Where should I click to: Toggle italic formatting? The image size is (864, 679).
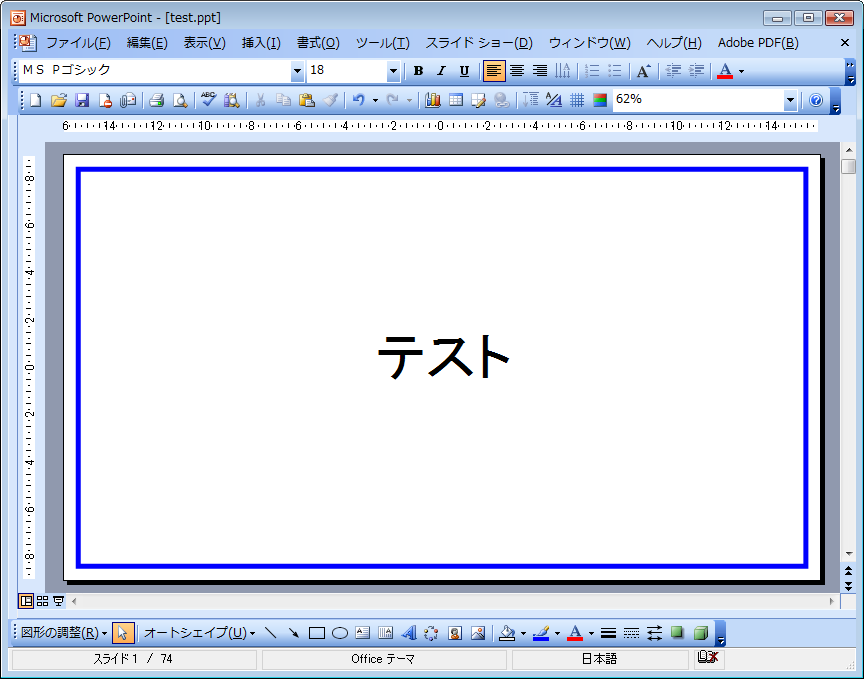click(441, 71)
